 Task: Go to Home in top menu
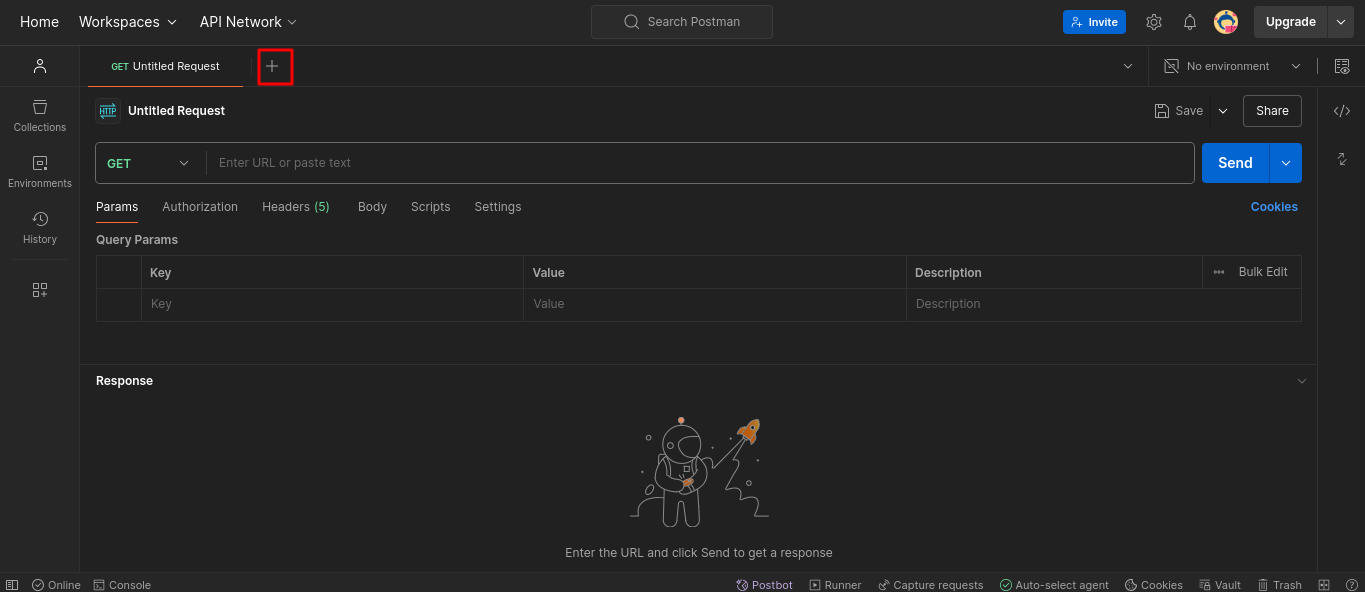(x=39, y=22)
